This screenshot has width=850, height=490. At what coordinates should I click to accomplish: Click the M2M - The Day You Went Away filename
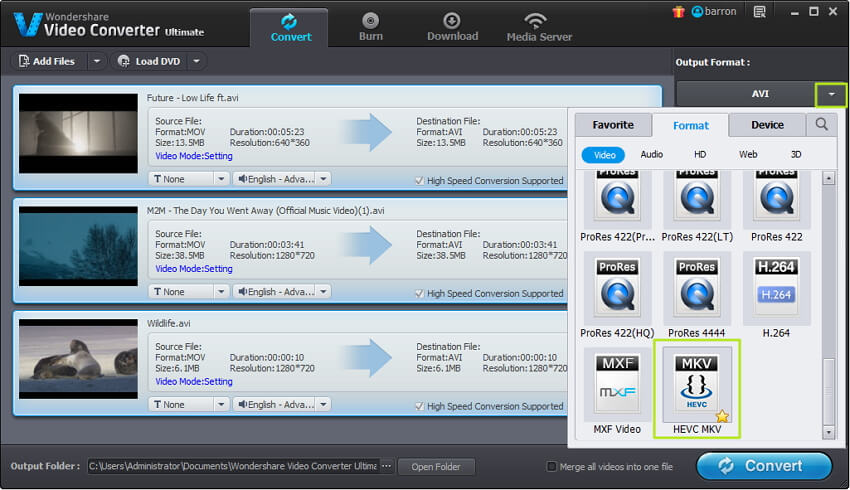[x=266, y=211]
